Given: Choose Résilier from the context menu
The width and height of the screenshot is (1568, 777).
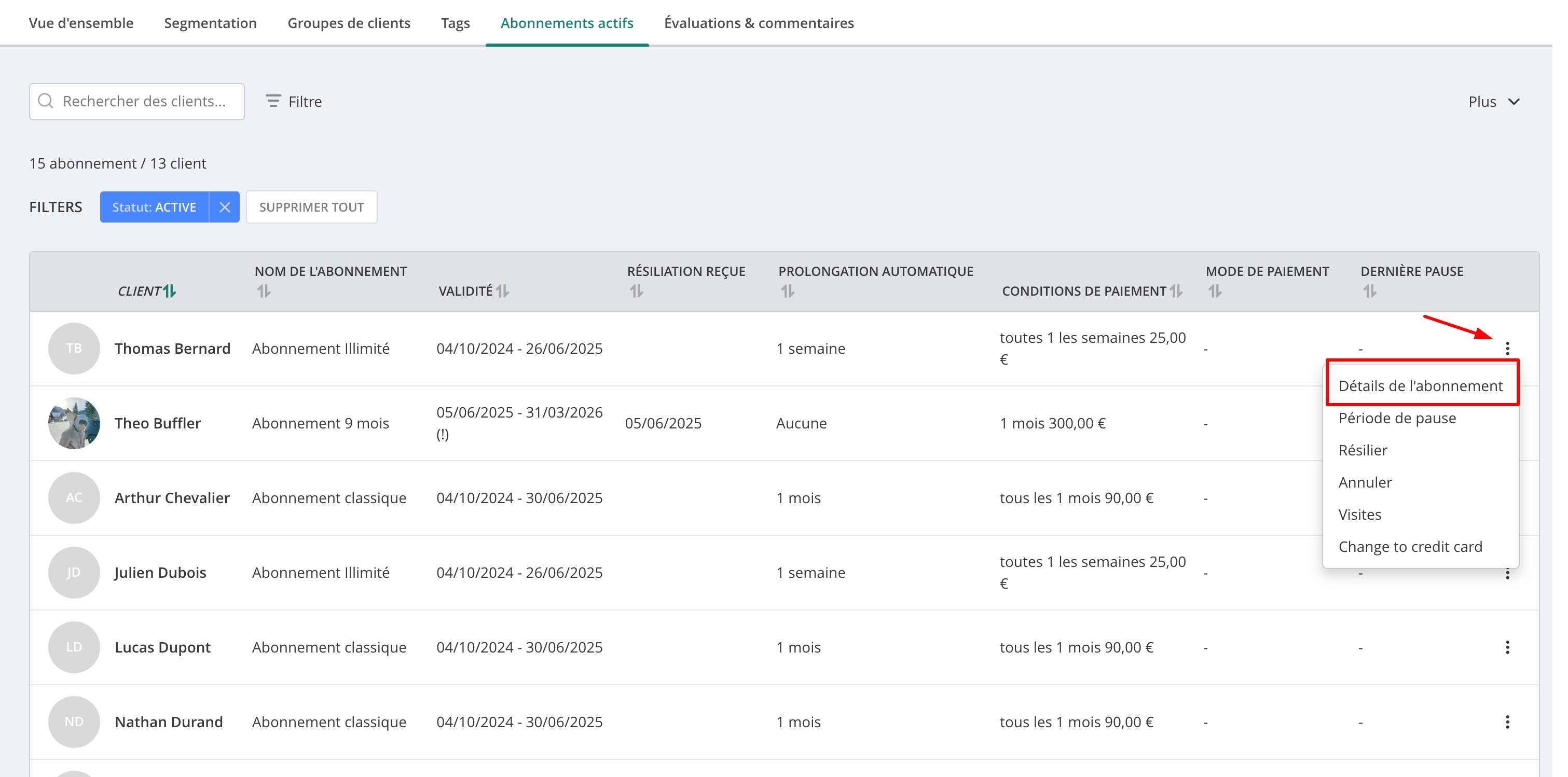Looking at the screenshot, I should coord(1421,450).
